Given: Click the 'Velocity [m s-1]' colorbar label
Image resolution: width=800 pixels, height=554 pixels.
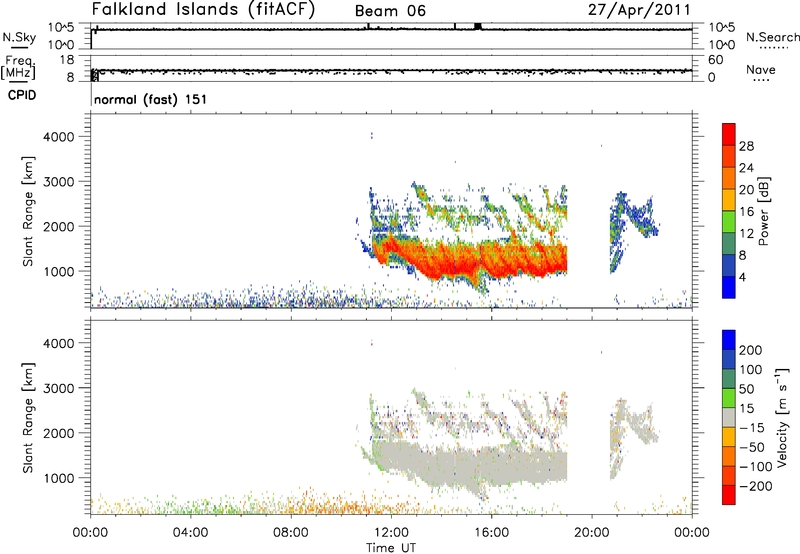Looking at the screenshot, I should tap(782, 417).
